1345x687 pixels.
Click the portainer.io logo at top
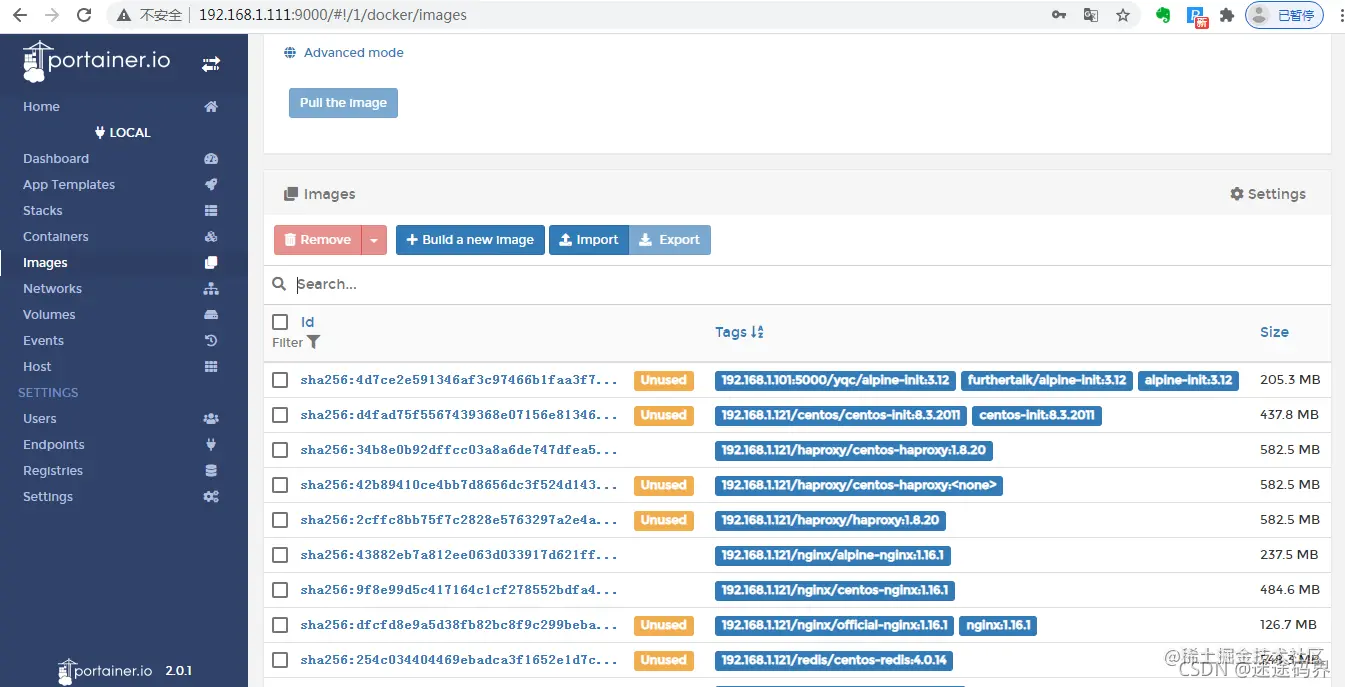click(x=97, y=61)
